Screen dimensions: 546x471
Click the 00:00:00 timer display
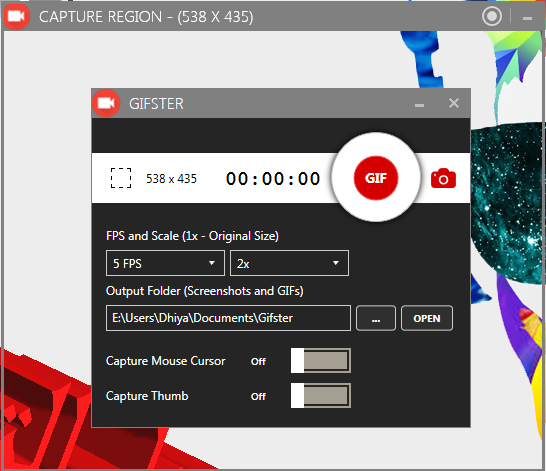[273, 179]
